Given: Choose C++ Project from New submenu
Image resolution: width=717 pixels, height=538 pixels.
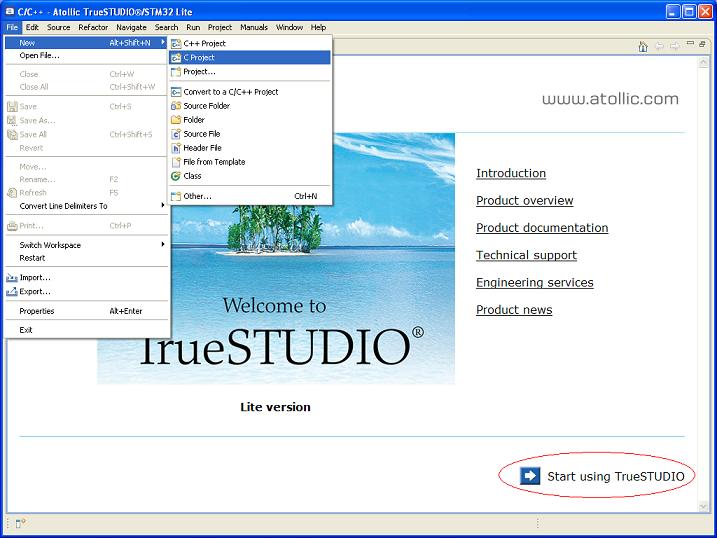Looking at the screenshot, I should click(x=250, y=43).
